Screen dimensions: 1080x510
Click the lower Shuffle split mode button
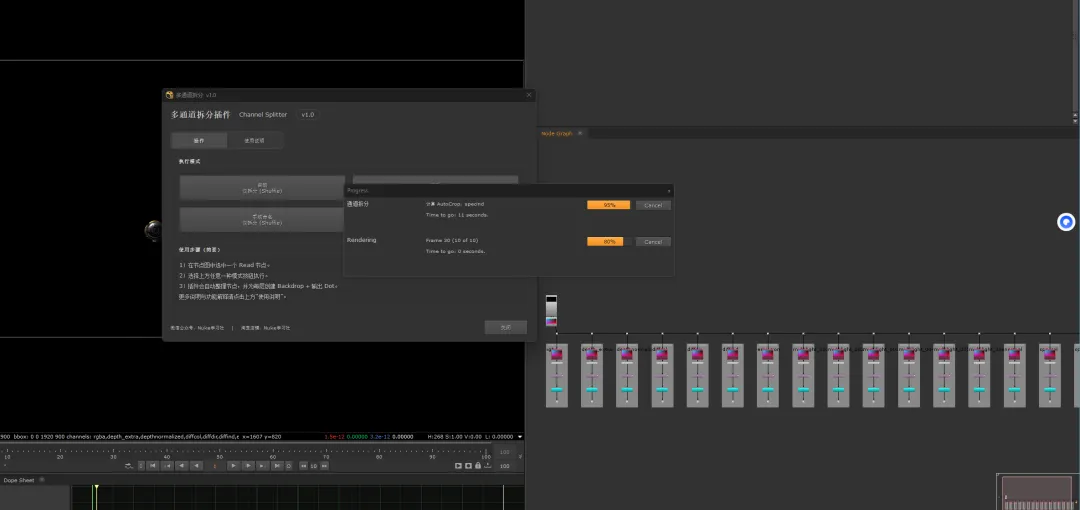pos(262,219)
